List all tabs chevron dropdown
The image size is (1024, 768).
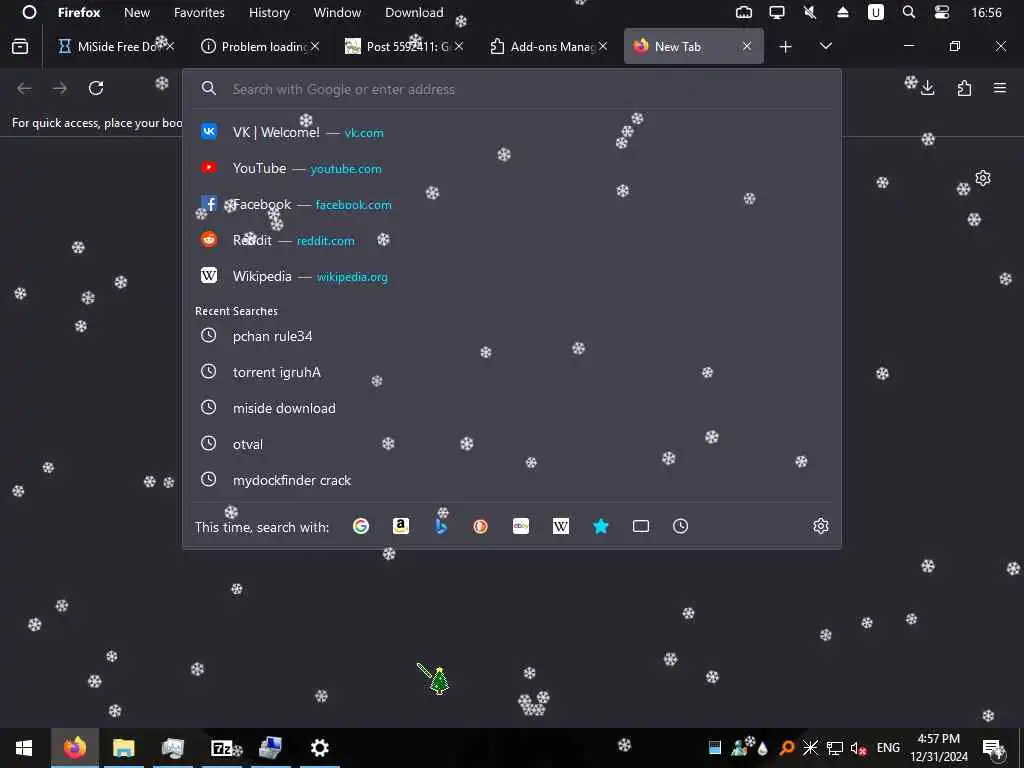pyautogui.click(x=825, y=46)
